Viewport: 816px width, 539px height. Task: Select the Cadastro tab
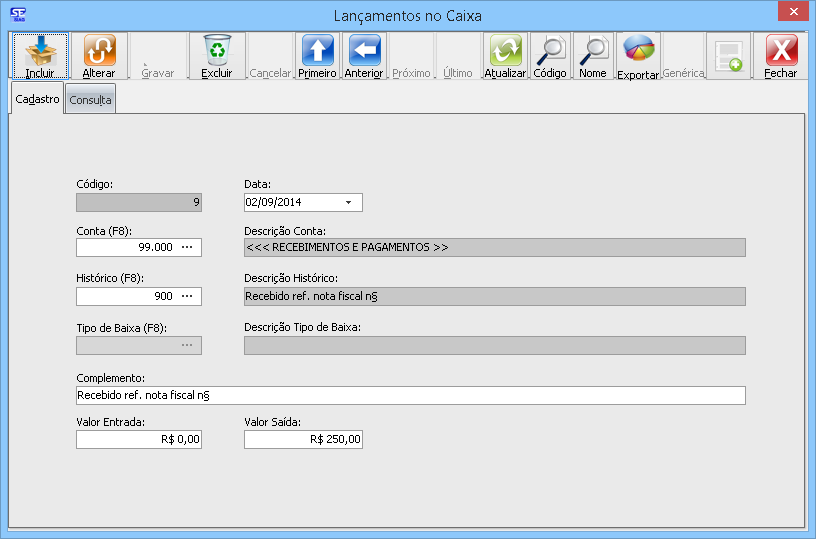tap(38, 99)
